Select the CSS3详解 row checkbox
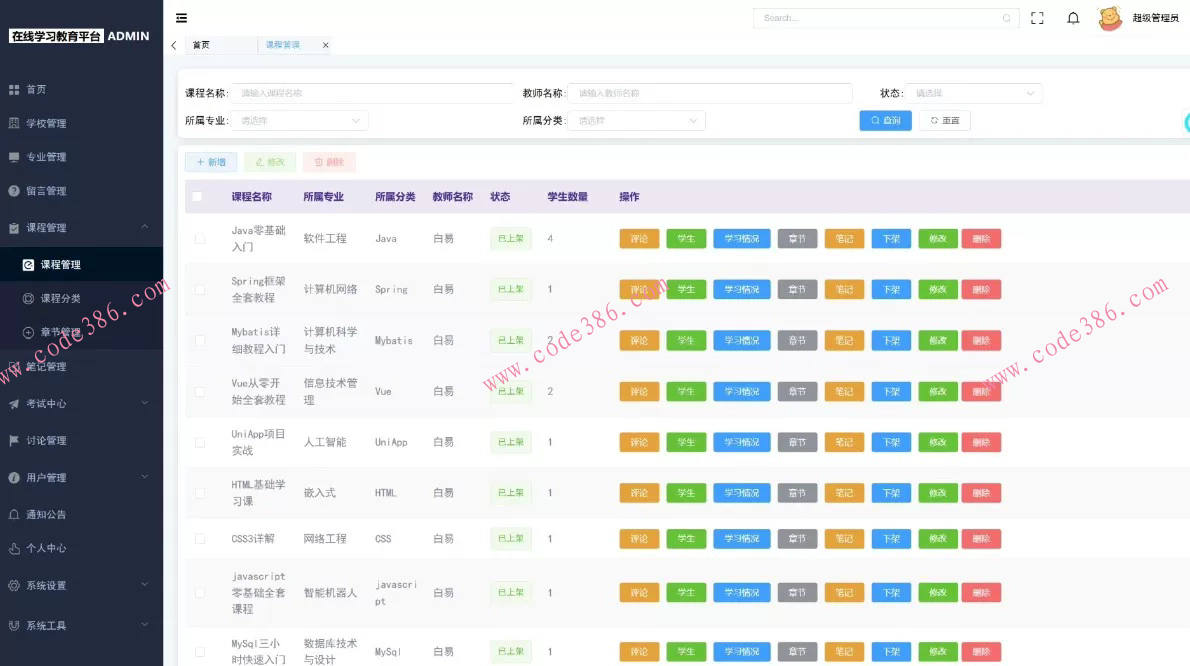This screenshot has height=666, width=1190. (x=200, y=539)
